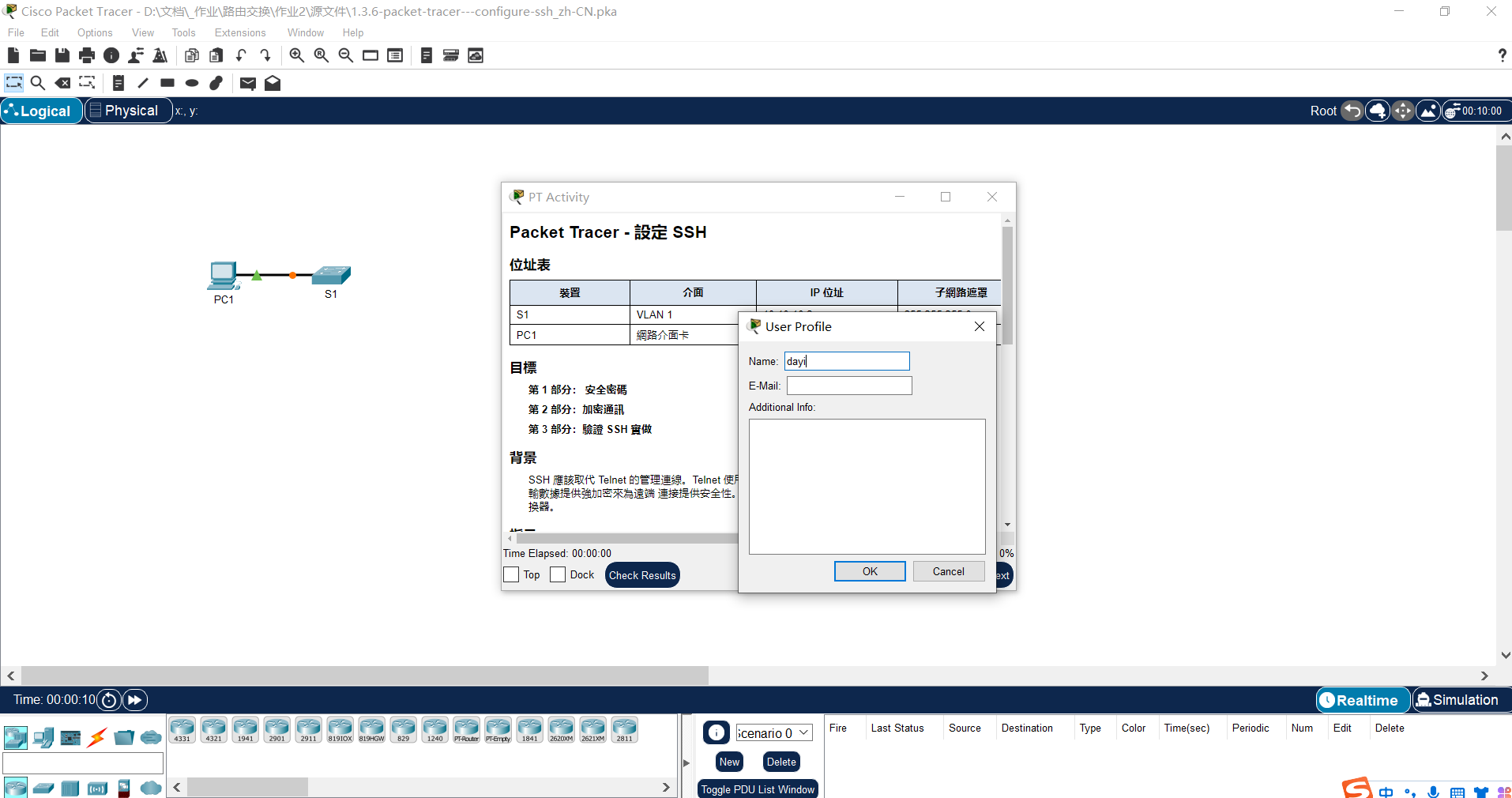Select the 2911 router device
This screenshot has width=1512, height=798.
tap(309, 730)
